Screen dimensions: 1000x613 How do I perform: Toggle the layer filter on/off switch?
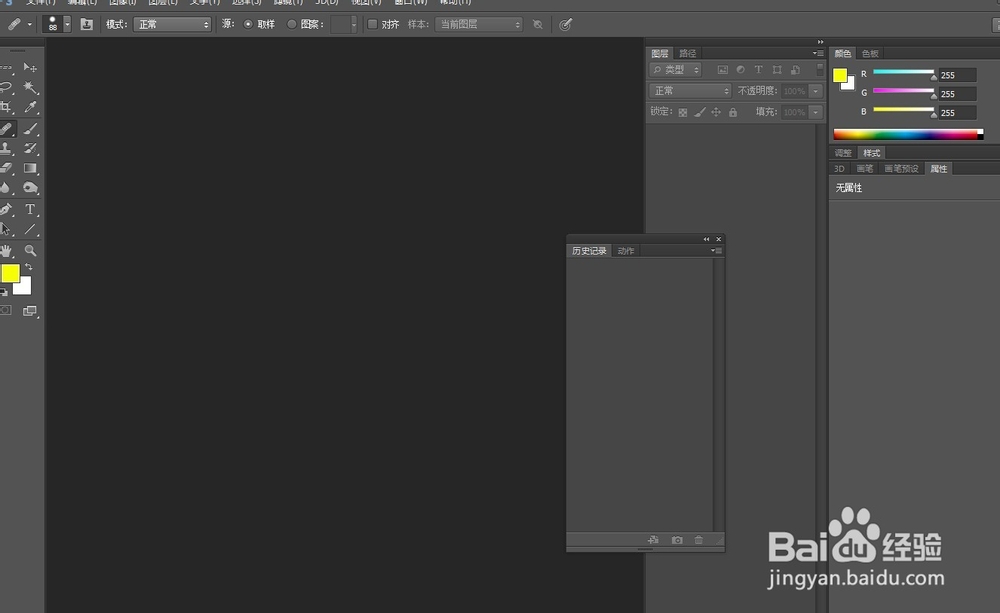point(820,69)
